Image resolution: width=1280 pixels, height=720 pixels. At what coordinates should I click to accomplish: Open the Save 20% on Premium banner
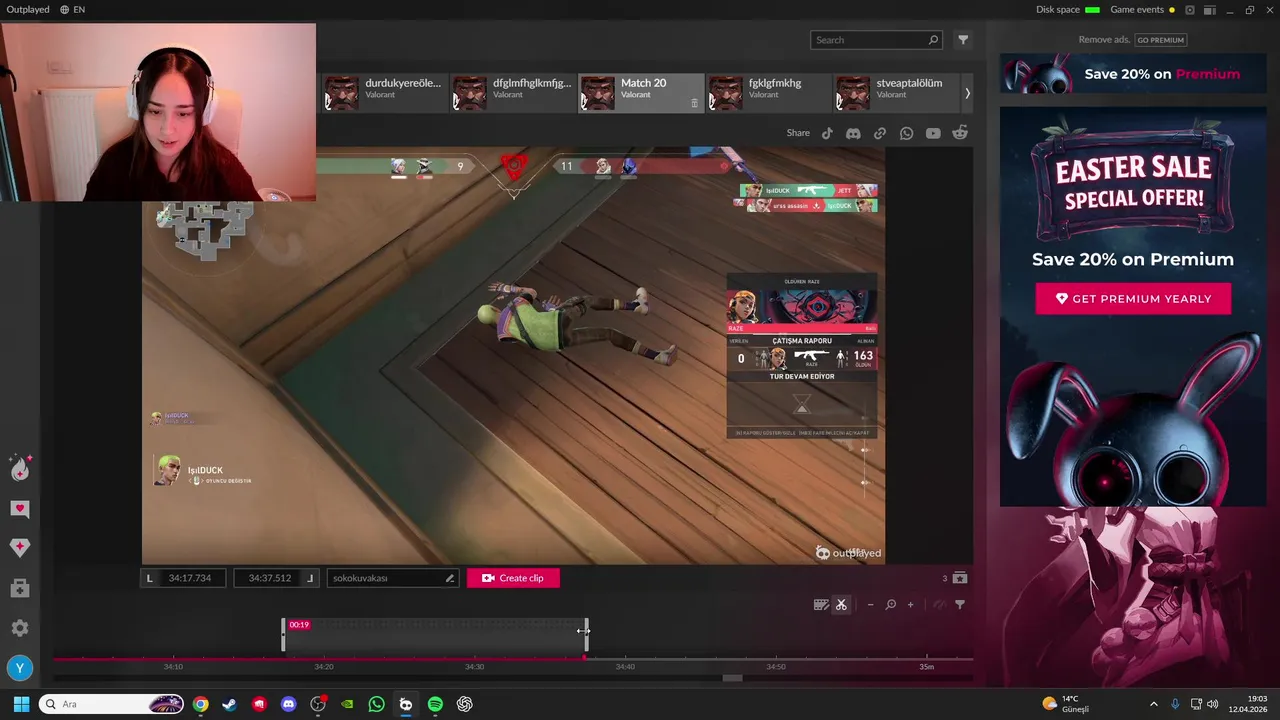(x=1133, y=74)
